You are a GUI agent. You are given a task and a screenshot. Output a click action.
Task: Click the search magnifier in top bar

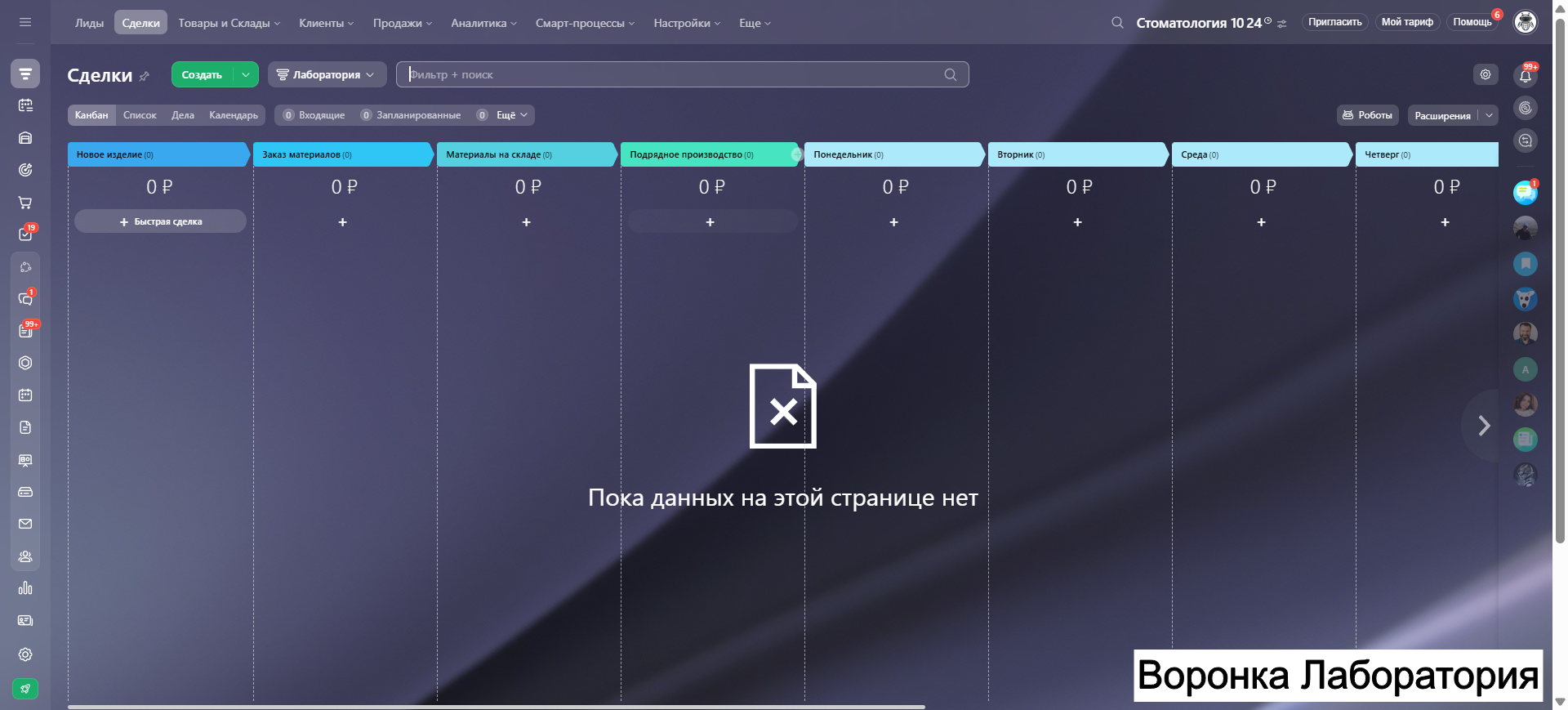pyautogui.click(x=1117, y=23)
